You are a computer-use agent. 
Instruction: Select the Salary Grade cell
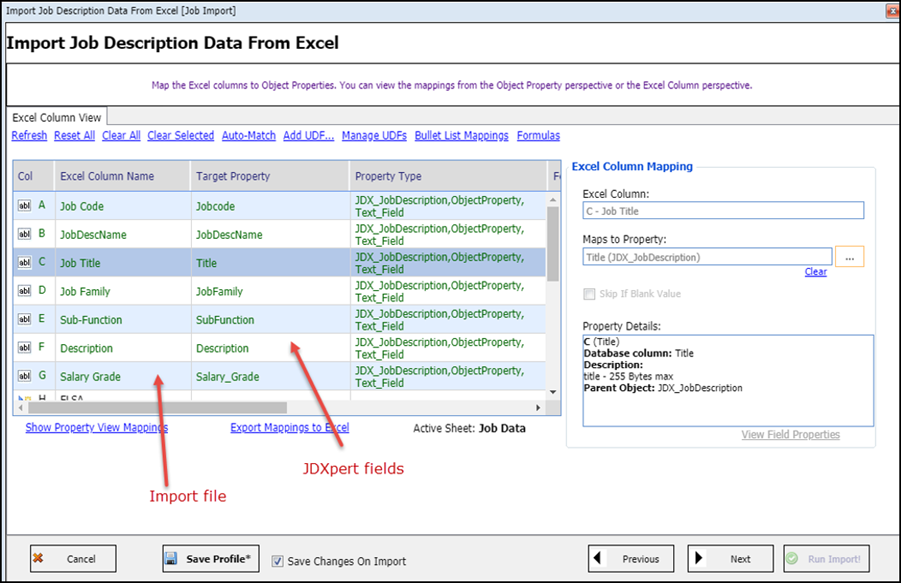point(122,376)
